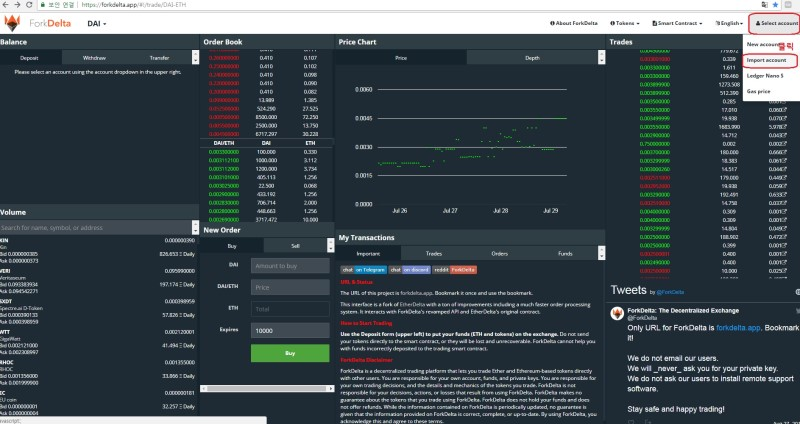The width and height of the screenshot is (800, 424).
Task: Open forkdelta.app link in the tweet
Action: point(738,328)
